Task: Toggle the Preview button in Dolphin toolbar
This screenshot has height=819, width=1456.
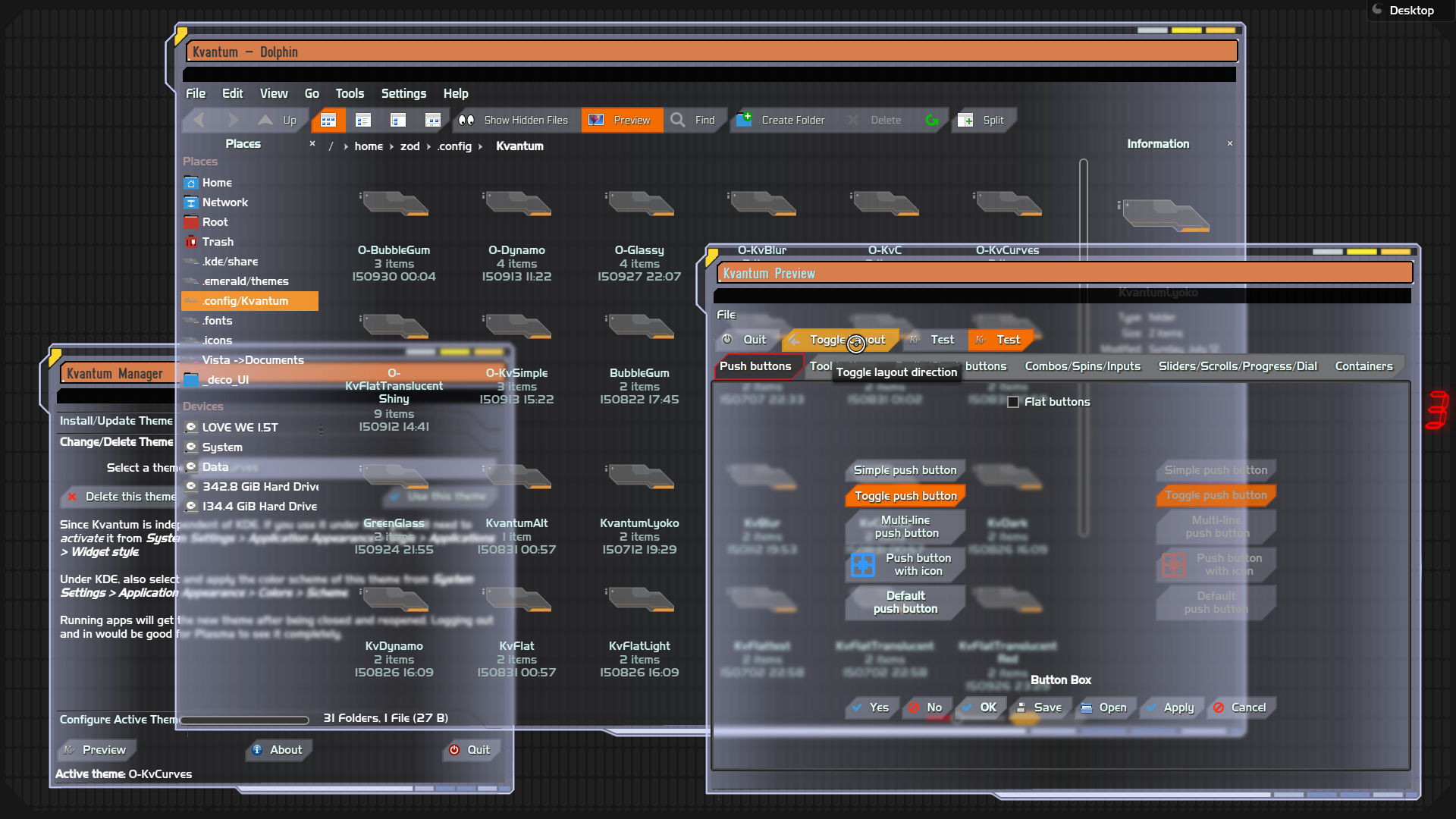Action: pyautogui.click(x=621, y=120)
